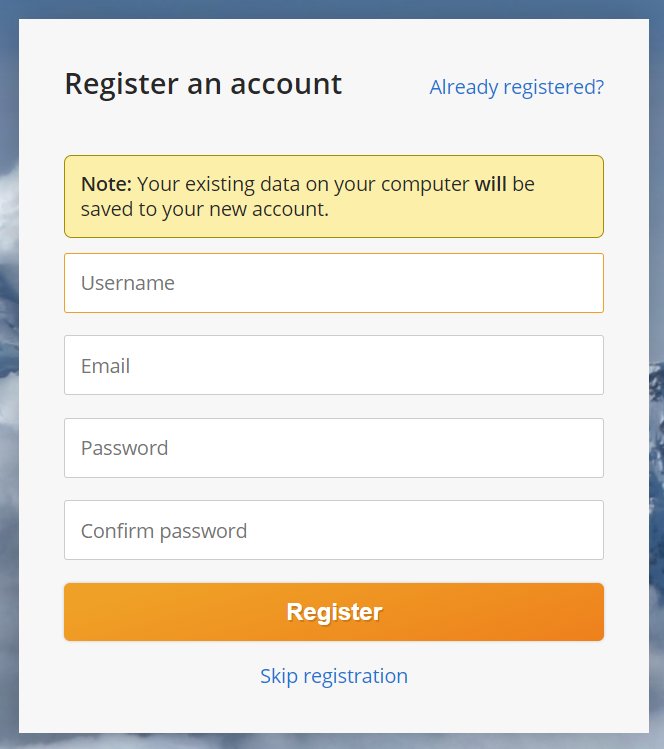
Task: Click into the Confirm password field
Action: 333,530
